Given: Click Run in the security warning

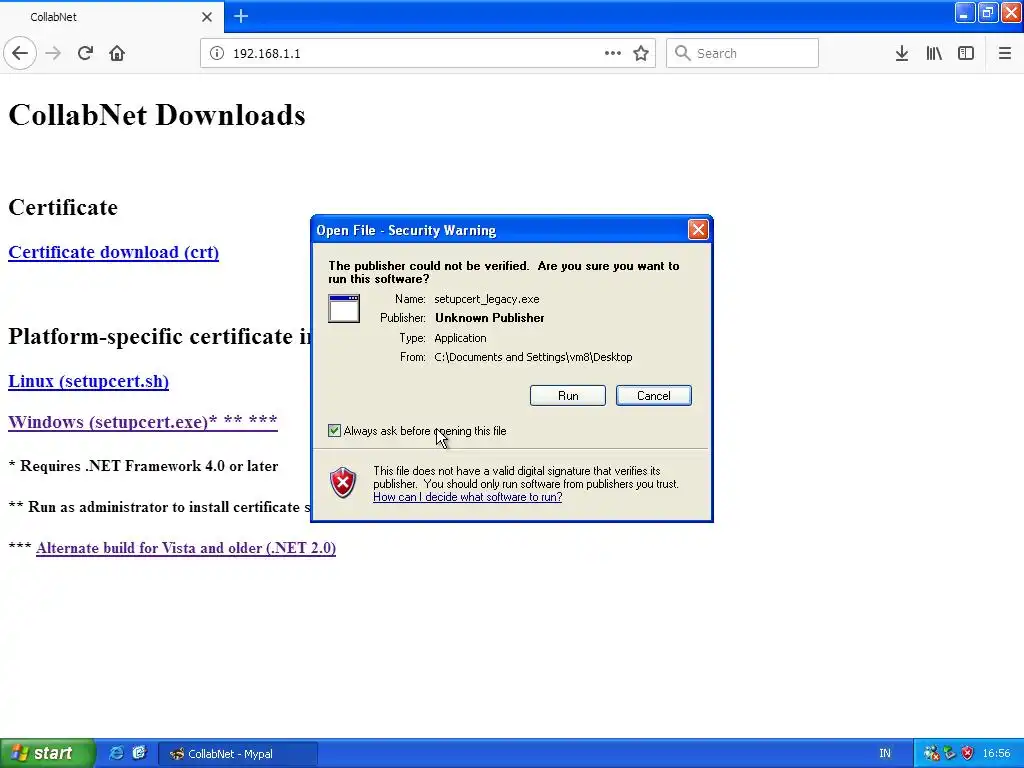Looking at the screenshot, I should [568, 396].
